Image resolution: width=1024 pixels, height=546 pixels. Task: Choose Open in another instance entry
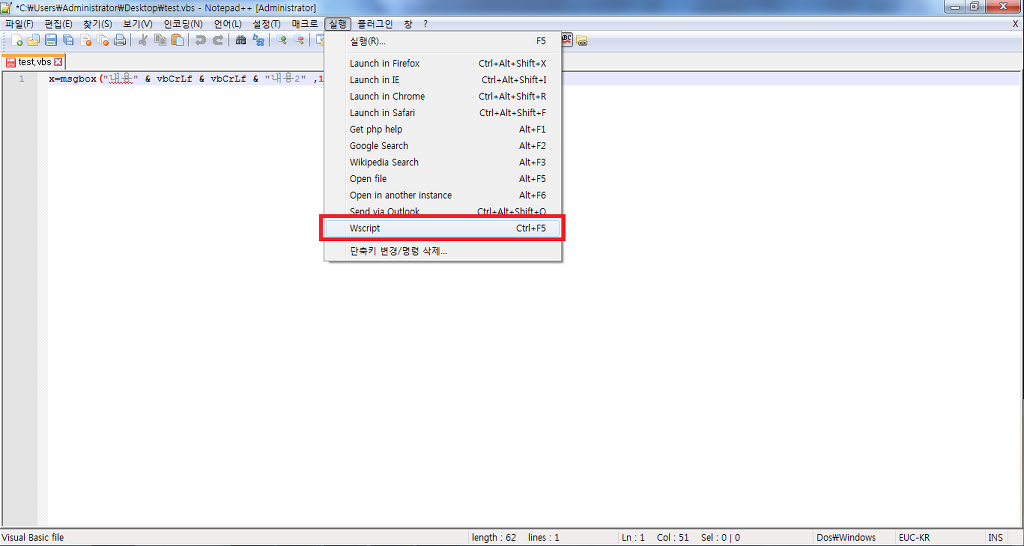tap(443, 195)
